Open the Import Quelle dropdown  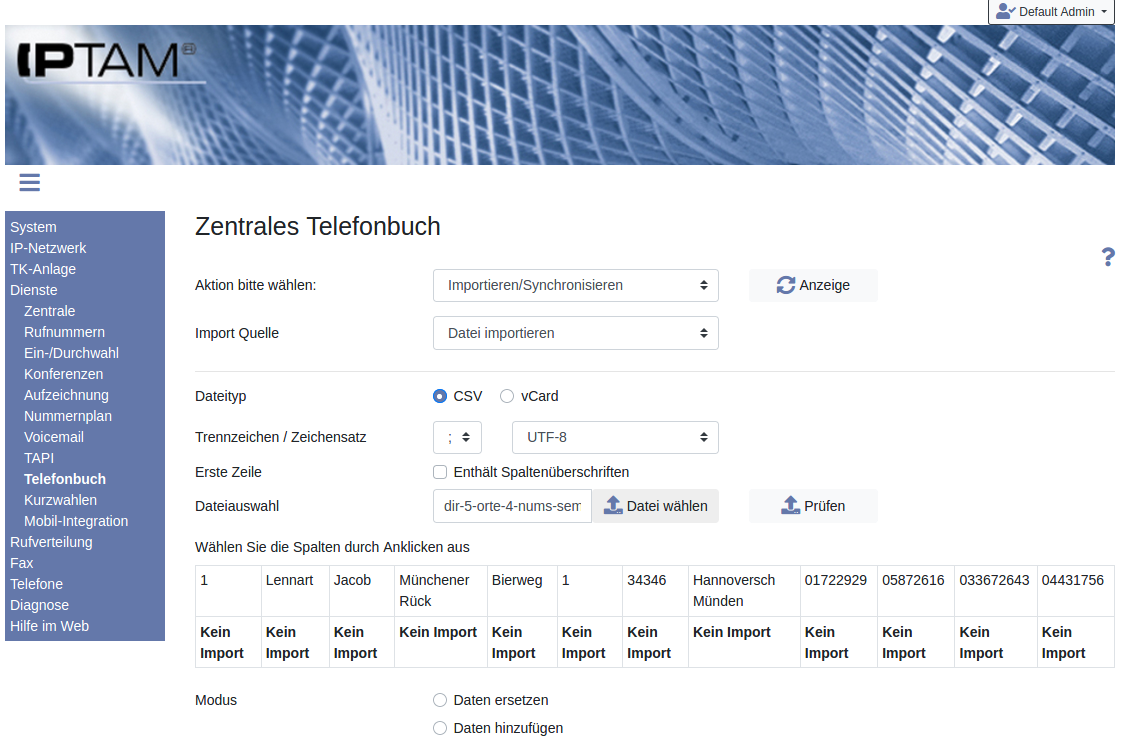[x=575, y=333]
